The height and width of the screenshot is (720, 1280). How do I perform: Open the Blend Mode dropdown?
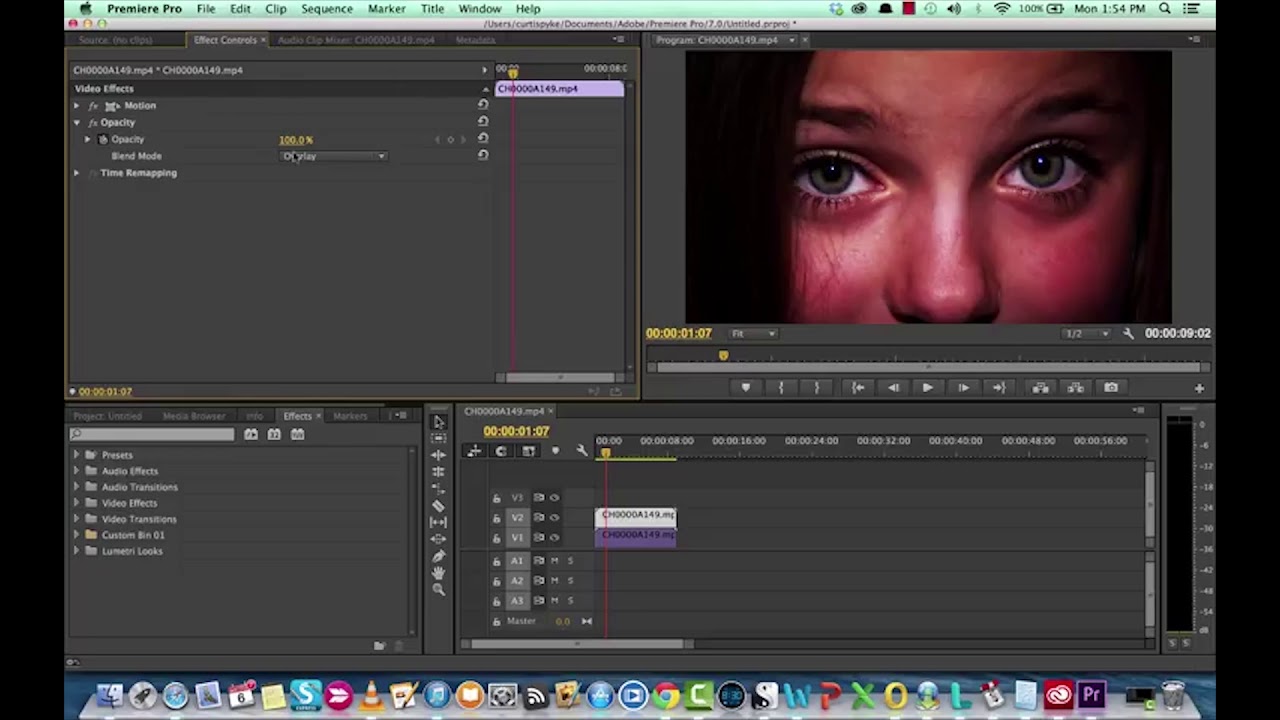[334, 156]
